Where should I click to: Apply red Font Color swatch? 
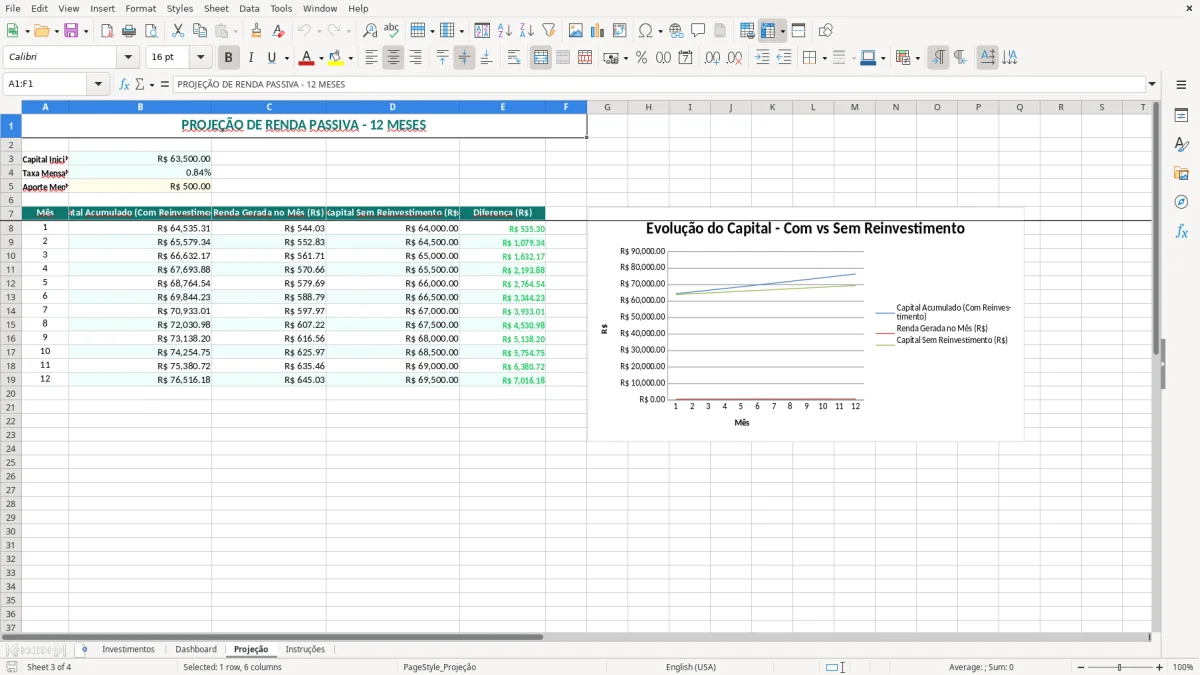click(307, 58)
